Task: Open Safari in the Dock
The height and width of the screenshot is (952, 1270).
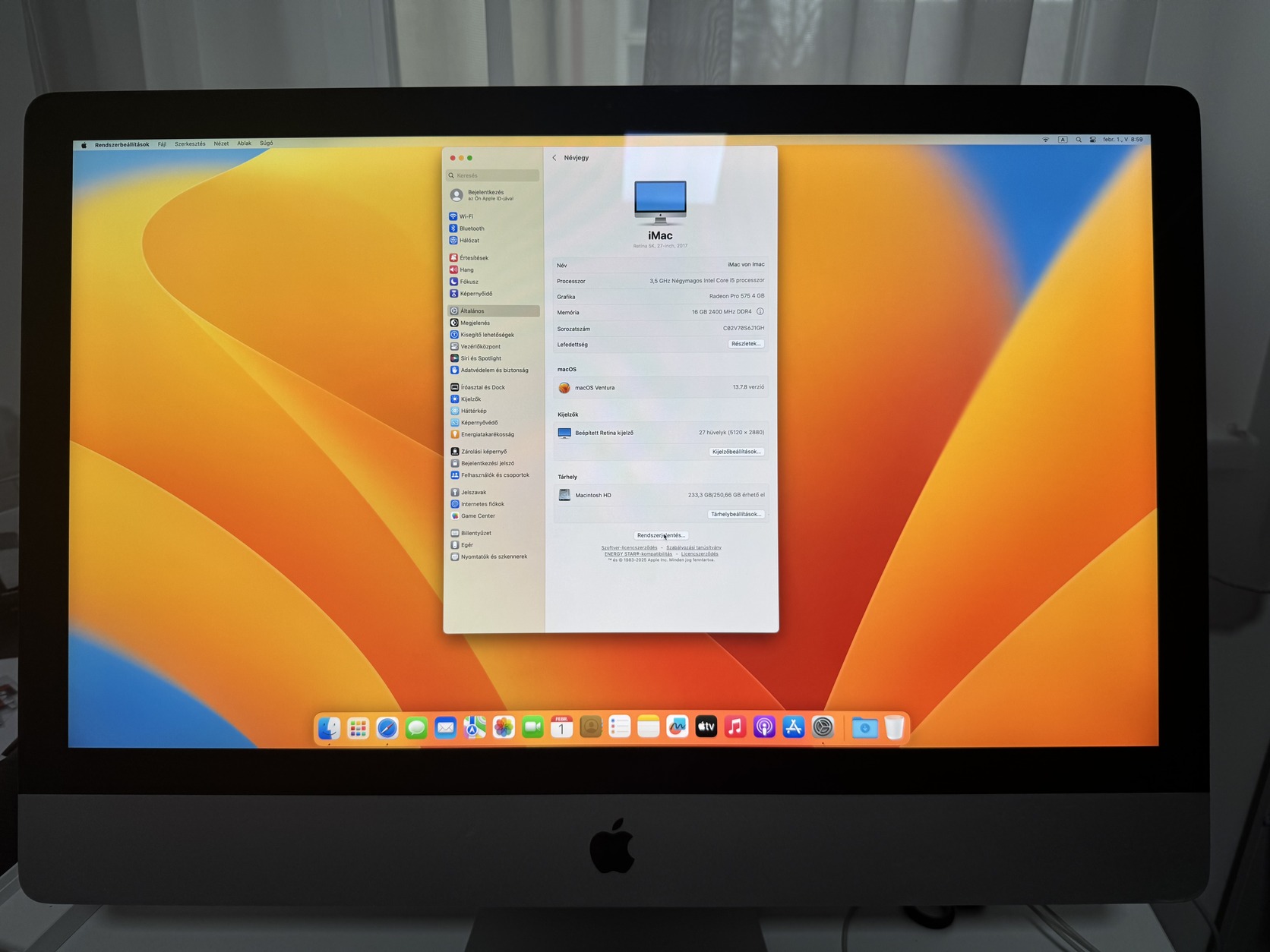Action: [387, 728]
